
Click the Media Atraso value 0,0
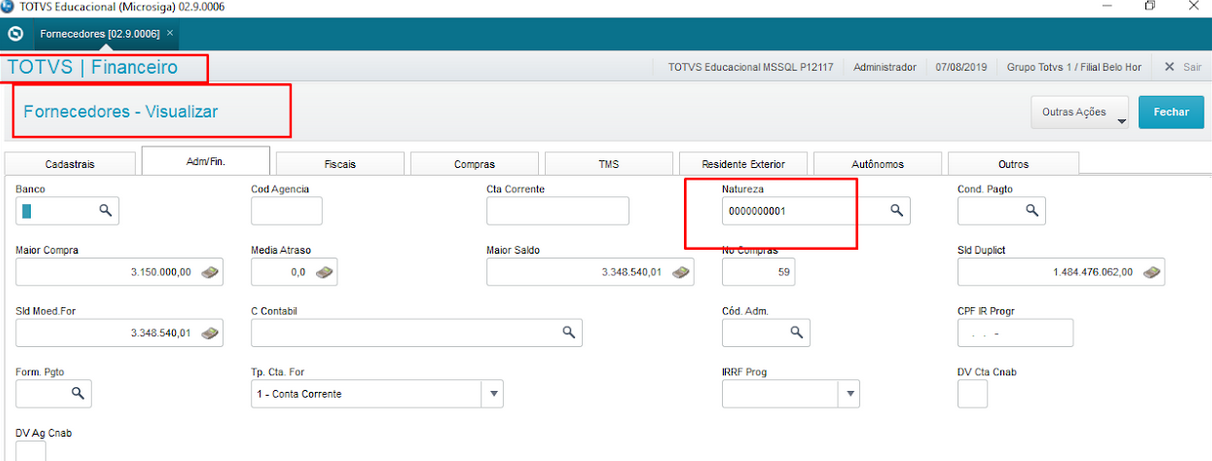click(297, 272)
